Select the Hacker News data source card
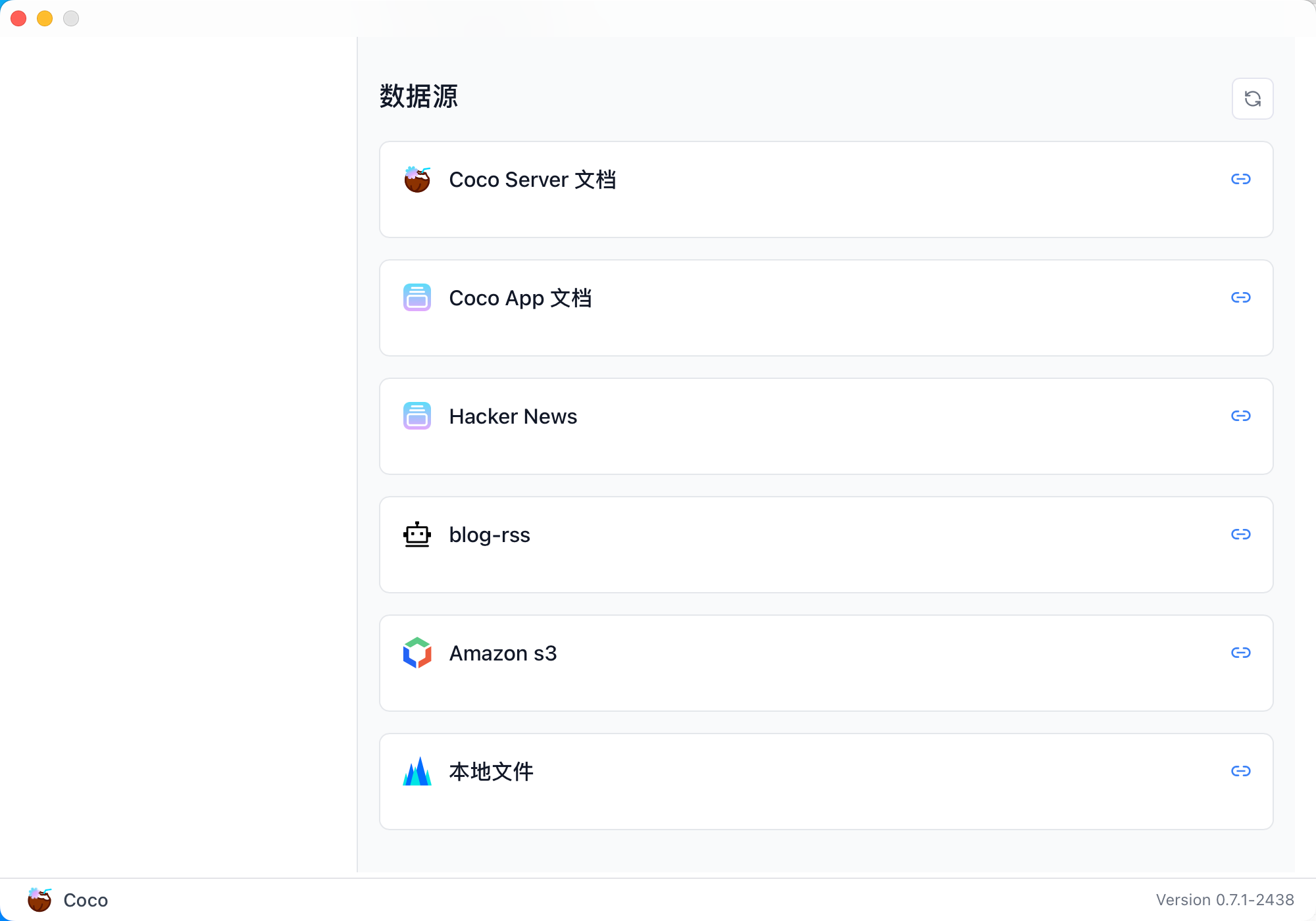 [x=826, y=426]
